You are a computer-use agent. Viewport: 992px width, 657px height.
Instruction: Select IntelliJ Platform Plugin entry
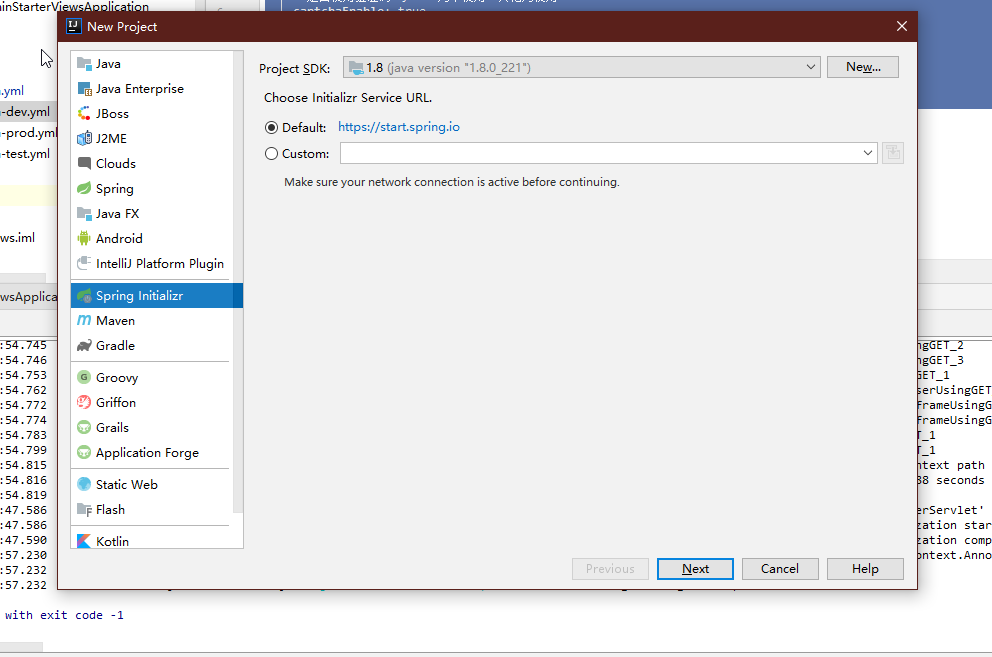[x=152, y=263]
